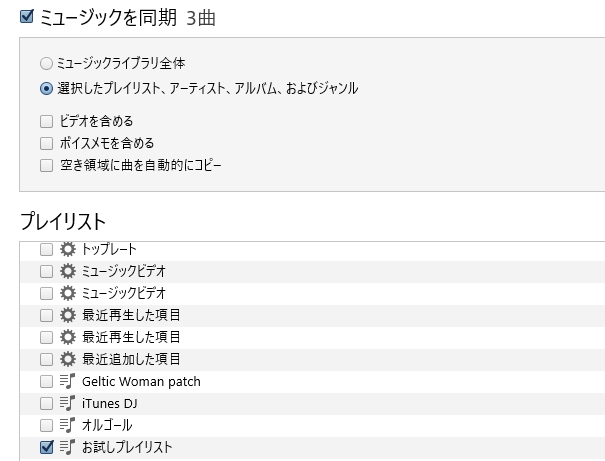Screen dimensions: 605x461
Task: Click the playlist icon beside Geltic Woman patch
Action: [x=68, y=381]
